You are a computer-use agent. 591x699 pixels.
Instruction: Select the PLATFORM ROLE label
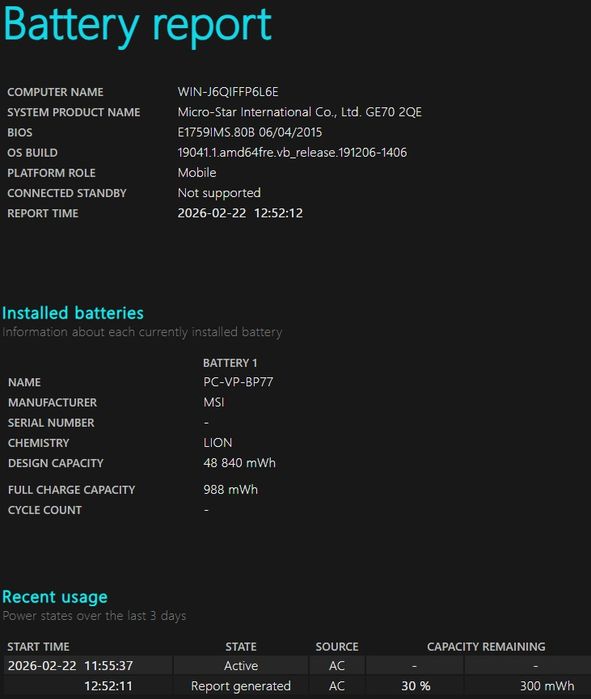coord(51,173)
